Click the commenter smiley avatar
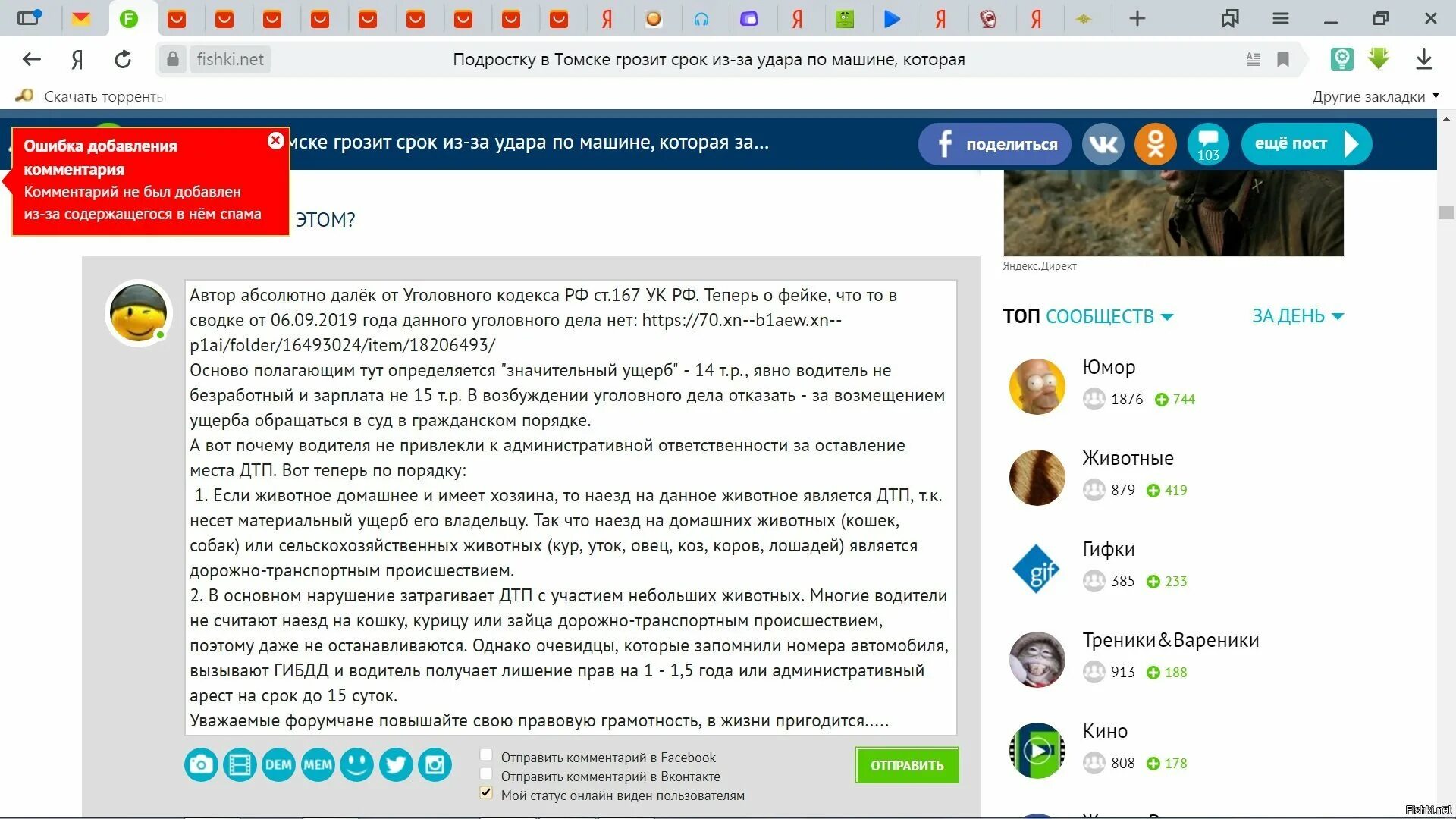The width and height of the screenshot is (1456, 819). (139, 313)
